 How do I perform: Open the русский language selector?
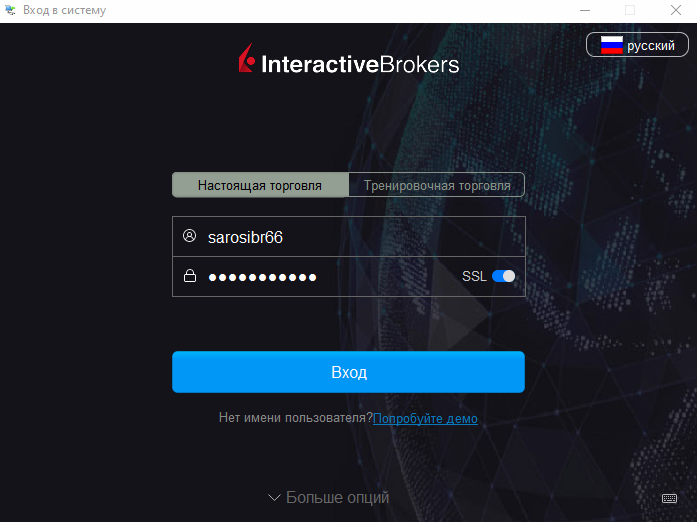(x=637, y=45)
